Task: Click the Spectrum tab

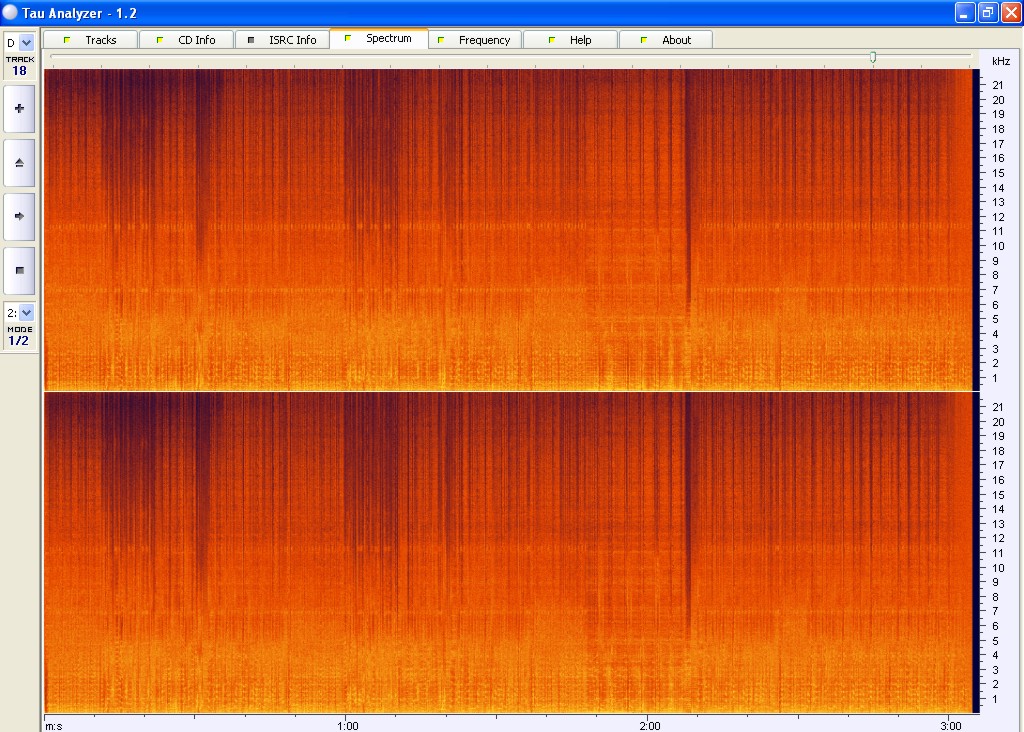Action: [x=378, y=39]
